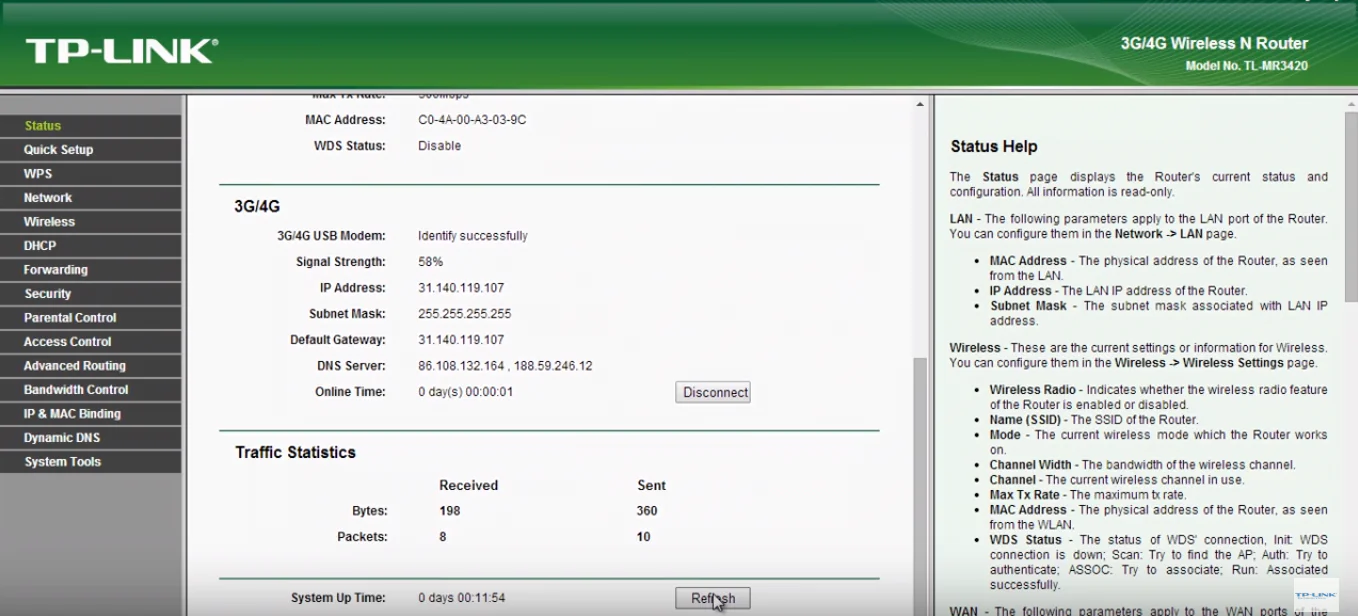Select the WPS menu item
The width and height of the screenshot is (1358, 616).
click(38, 173)
